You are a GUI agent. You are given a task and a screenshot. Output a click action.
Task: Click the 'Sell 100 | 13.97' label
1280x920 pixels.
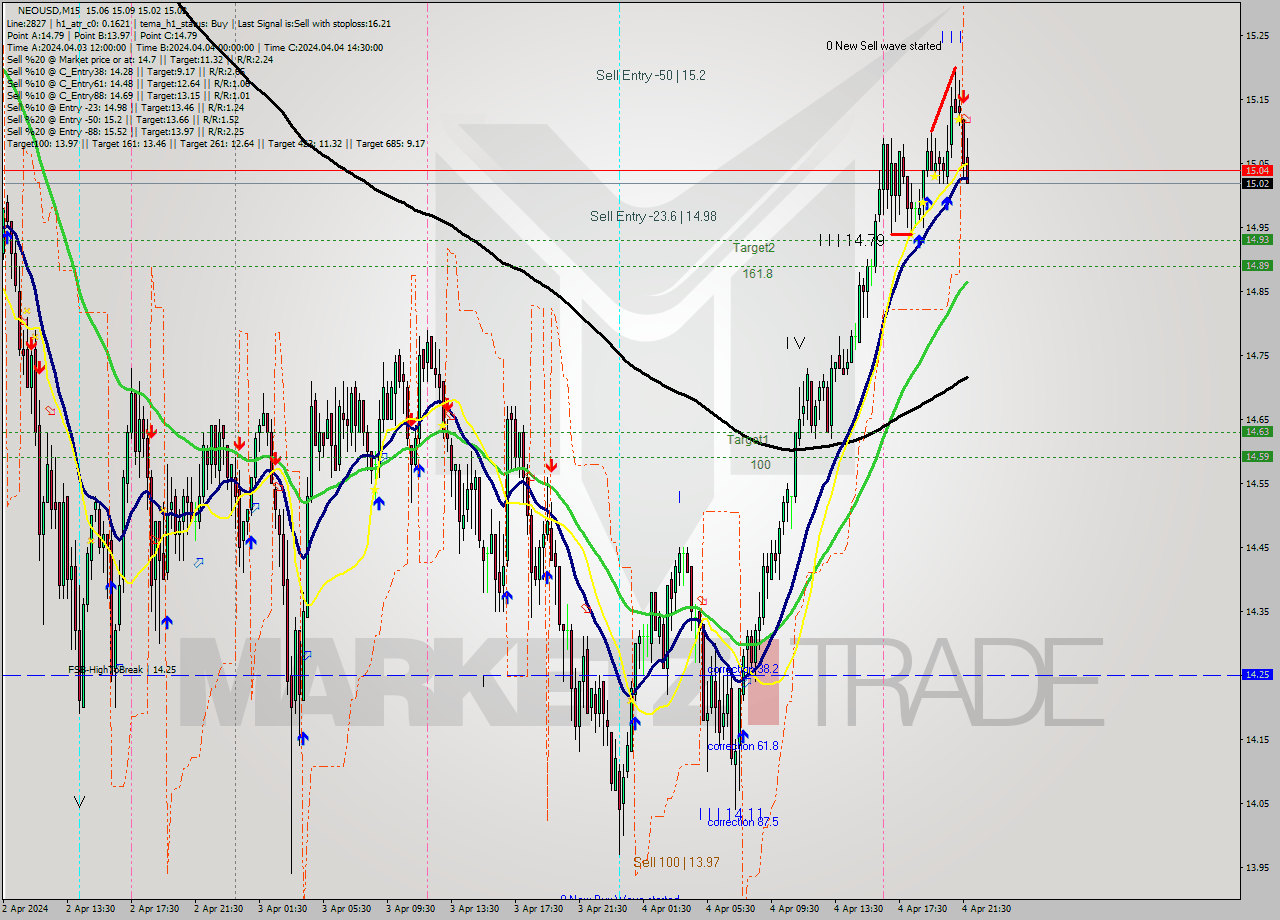pyautogui.click(x=676, y=862)
